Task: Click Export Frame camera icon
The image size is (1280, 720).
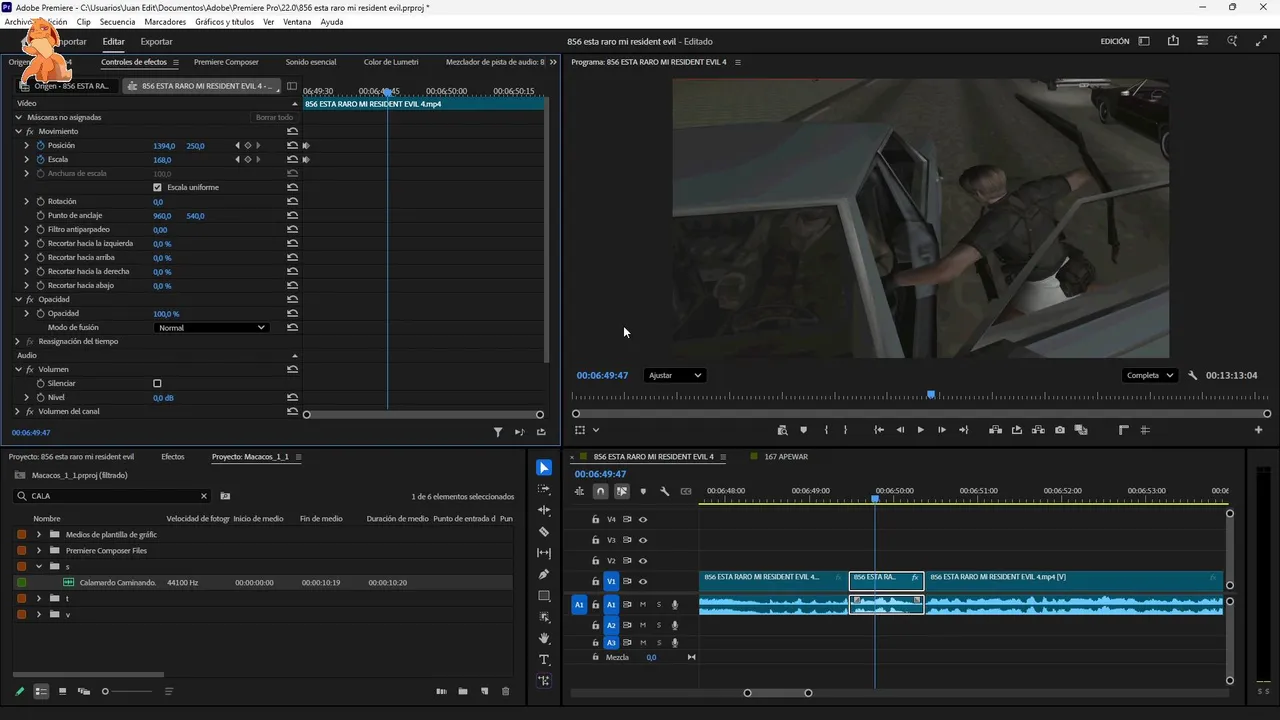Action: (1060, 430)
